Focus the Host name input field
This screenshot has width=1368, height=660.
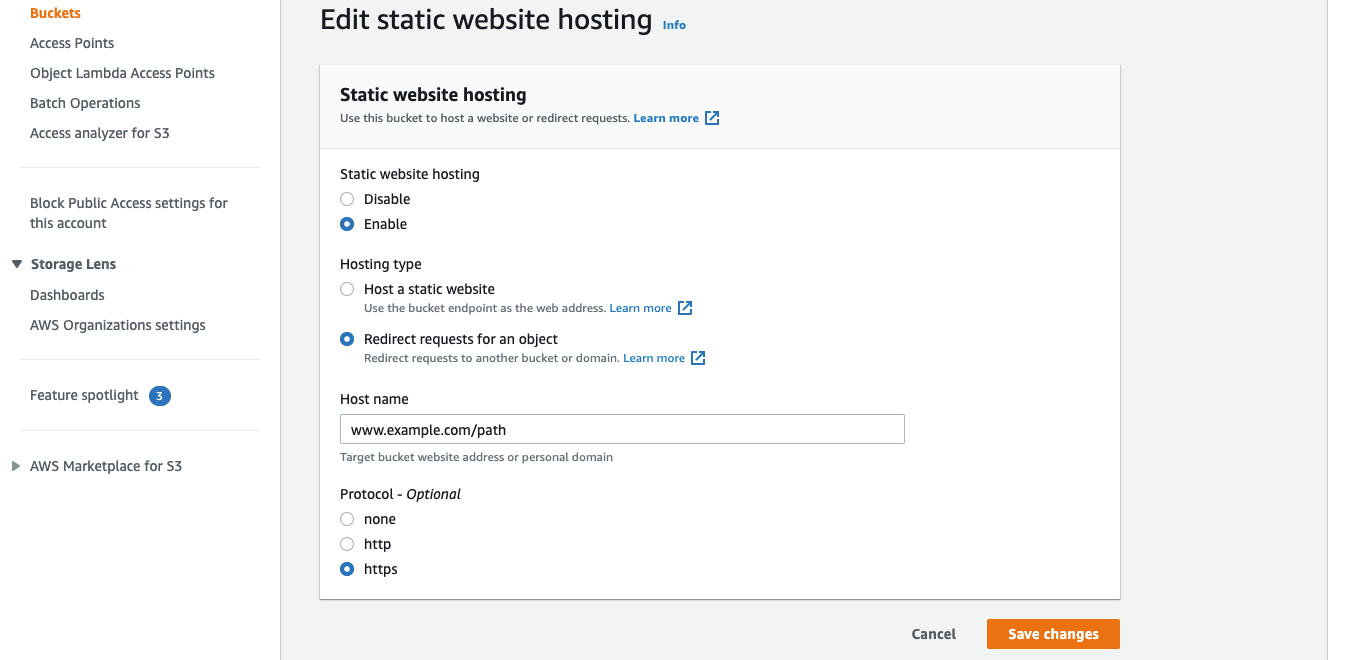coord(622,430)
